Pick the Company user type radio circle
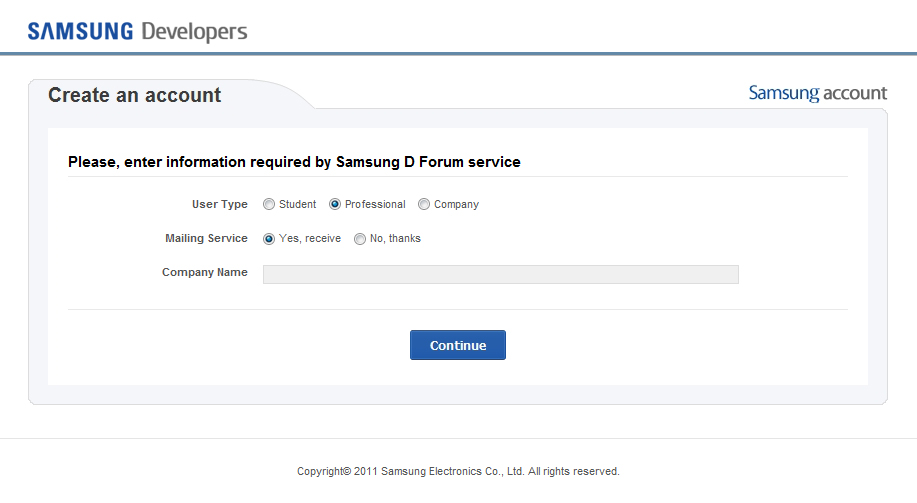 (x=424, y=204)
